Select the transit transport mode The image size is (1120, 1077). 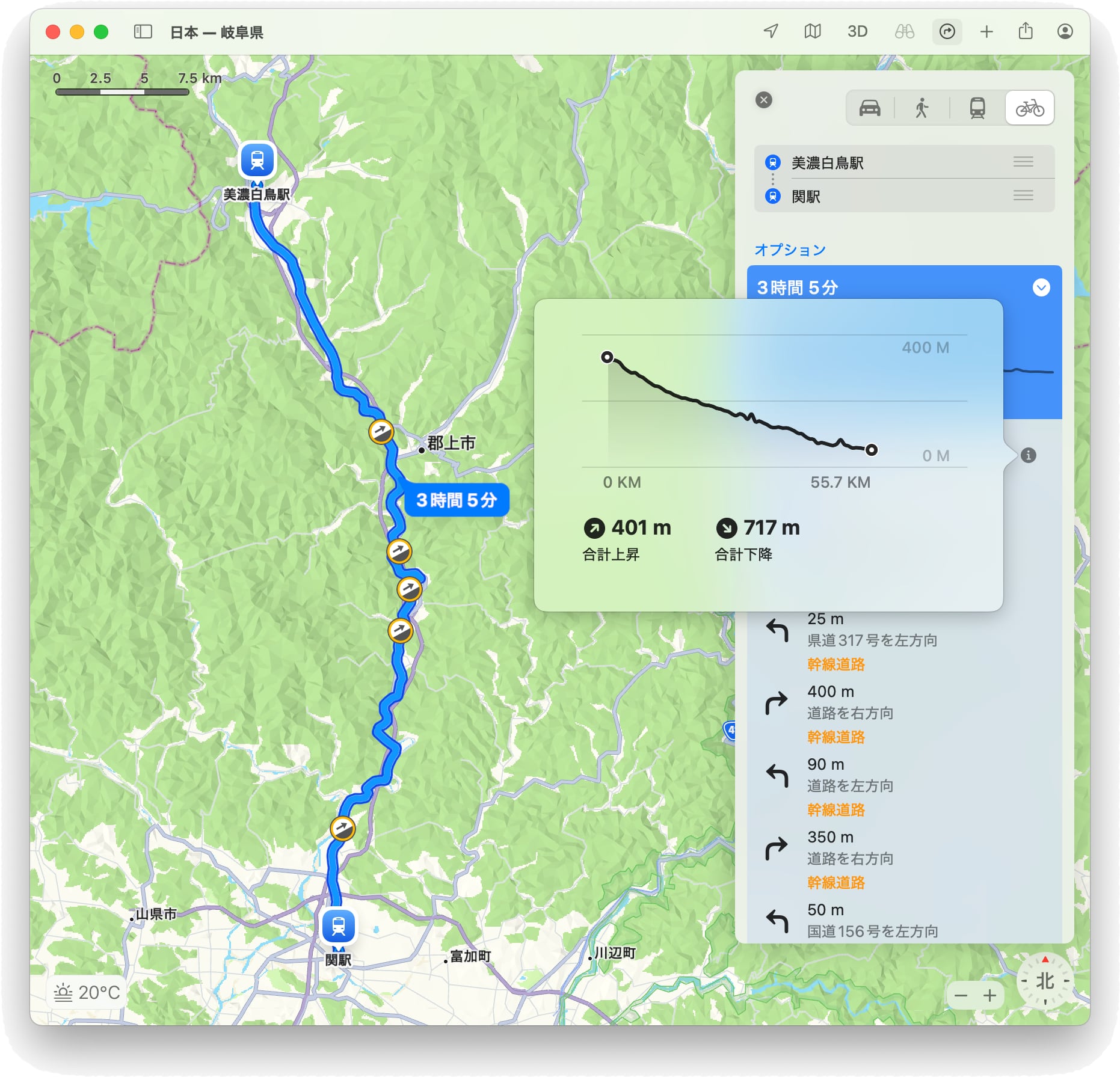[x=977, y=108]
